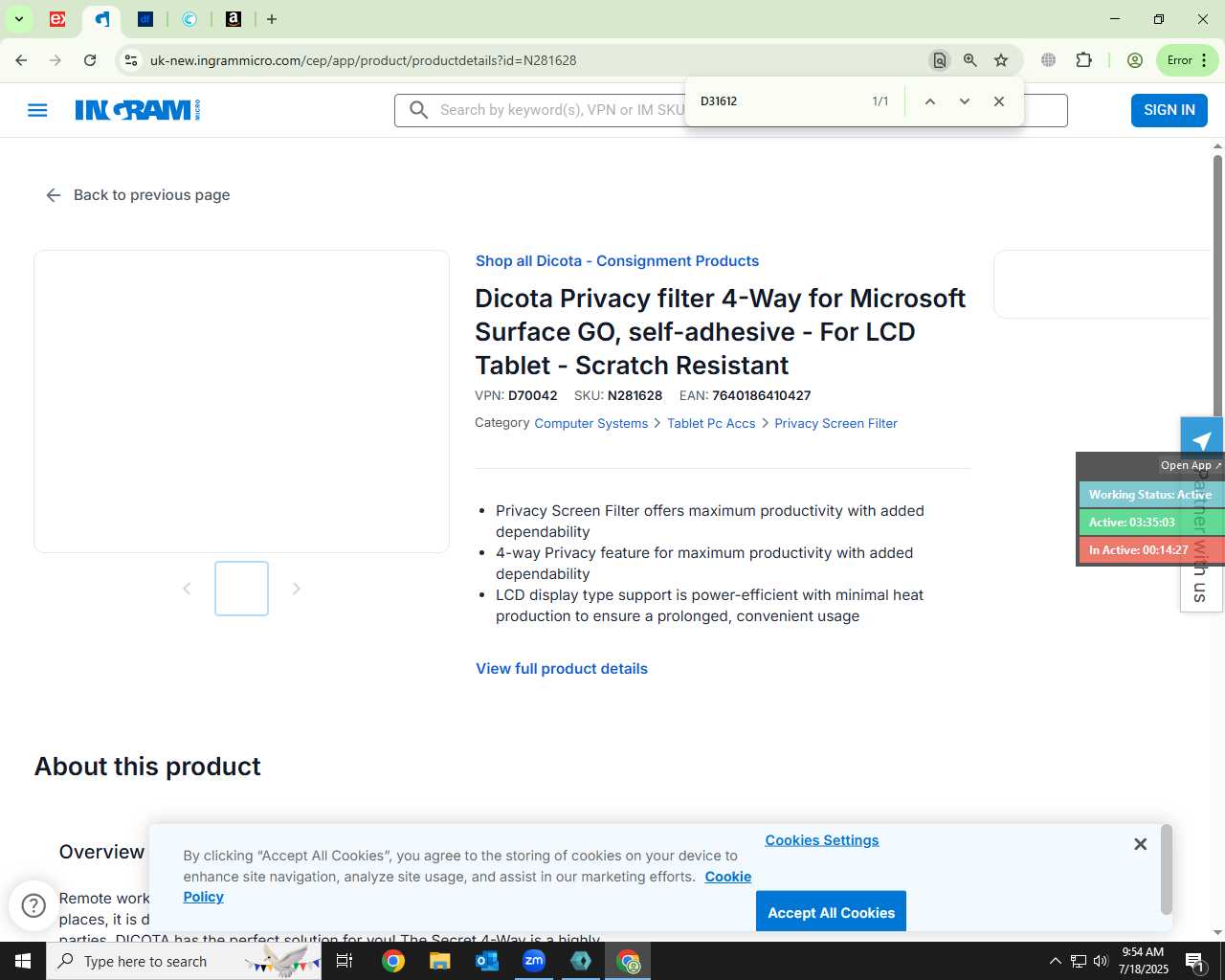The image size is (1225, 980).
Task: Open Computer Systems category link
Action: 590,423
